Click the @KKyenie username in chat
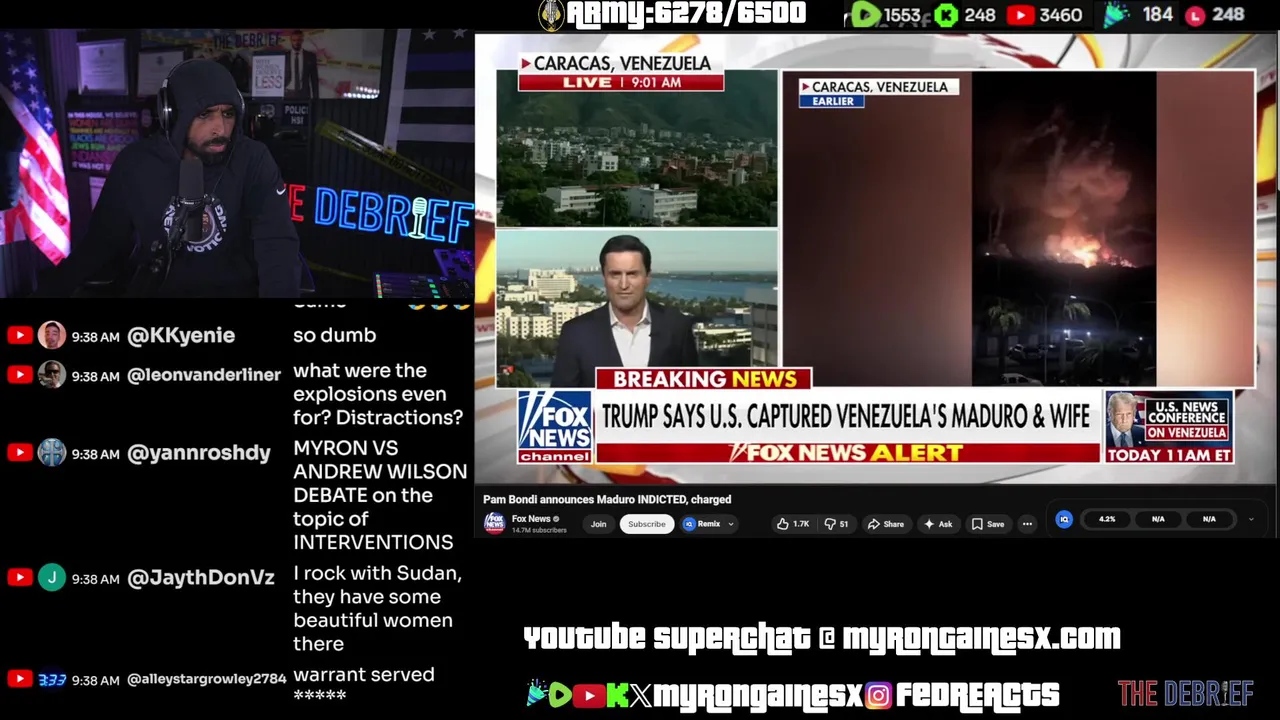The height and width of the screenshot is (720, 1280). 181,336
